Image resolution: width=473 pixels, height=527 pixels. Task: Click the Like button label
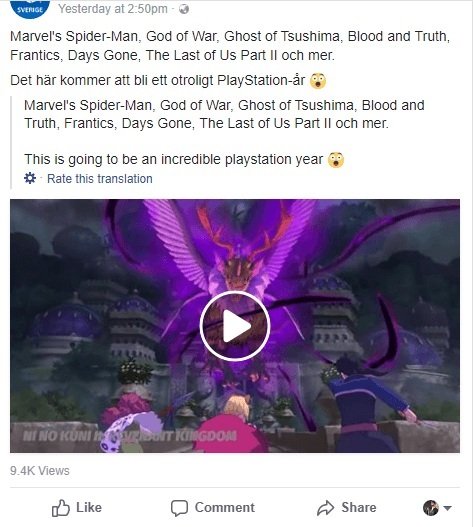click(89, 508)
